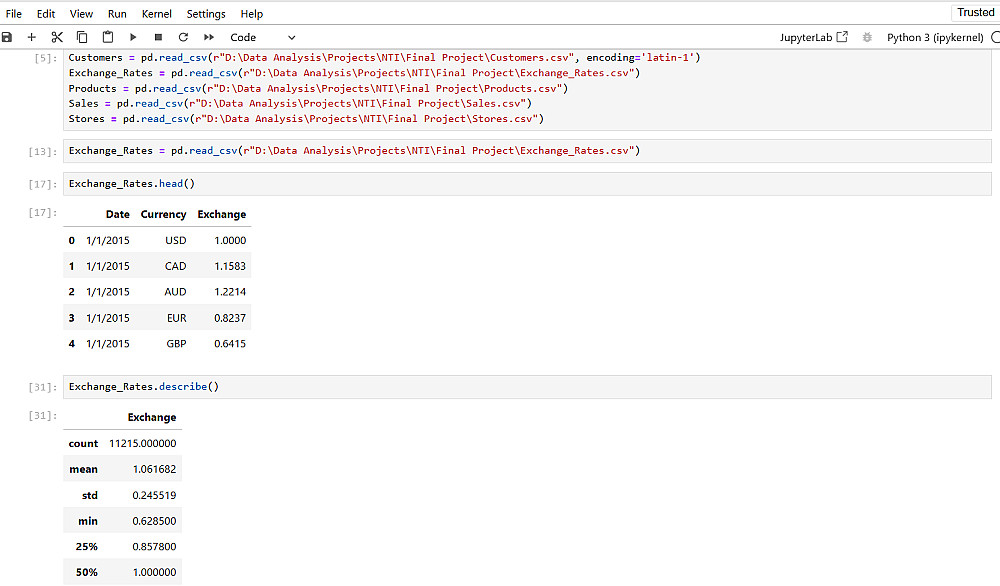Restart the kernel with the circular arrow icon
Viewport: 1000px width, 586px height.
click(x=183, y=37)
